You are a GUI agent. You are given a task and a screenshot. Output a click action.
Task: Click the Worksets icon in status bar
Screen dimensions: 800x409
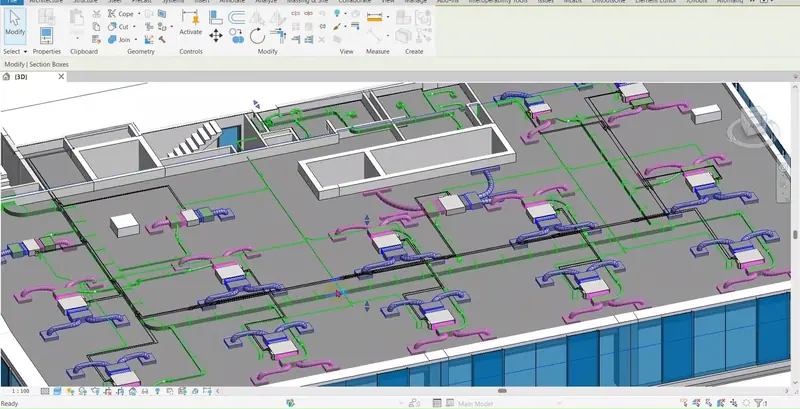[291, 403]
